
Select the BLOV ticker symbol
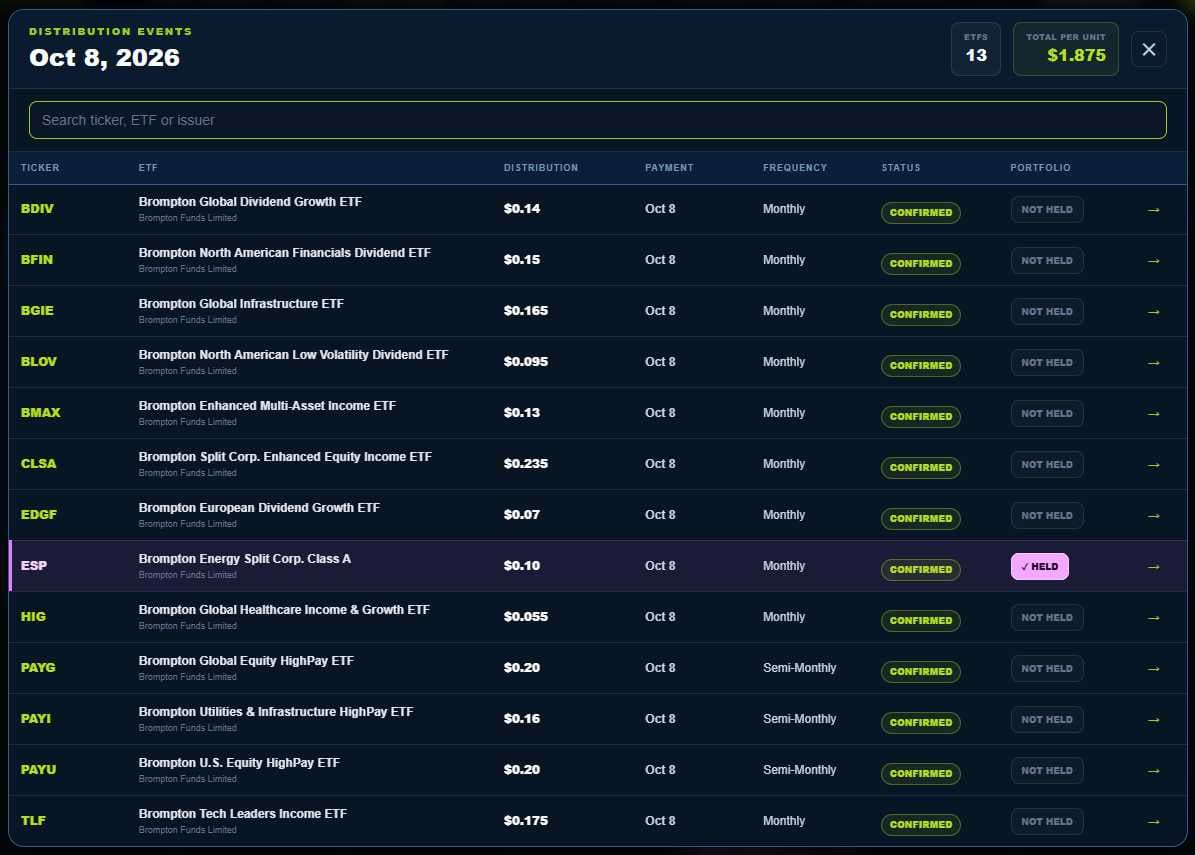(x=39, y=362)
